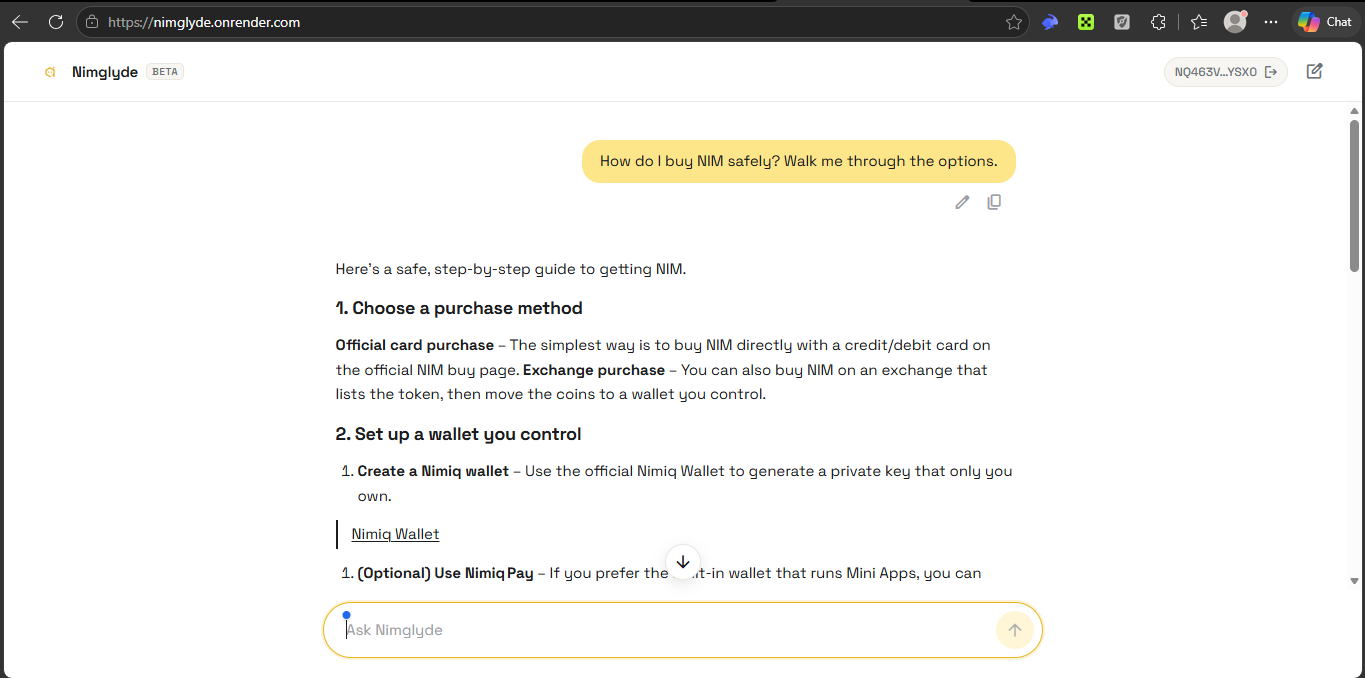The image size is (1365, 678).
Task: Click the Nimglyde app title
Action: [x=105, y=72]
